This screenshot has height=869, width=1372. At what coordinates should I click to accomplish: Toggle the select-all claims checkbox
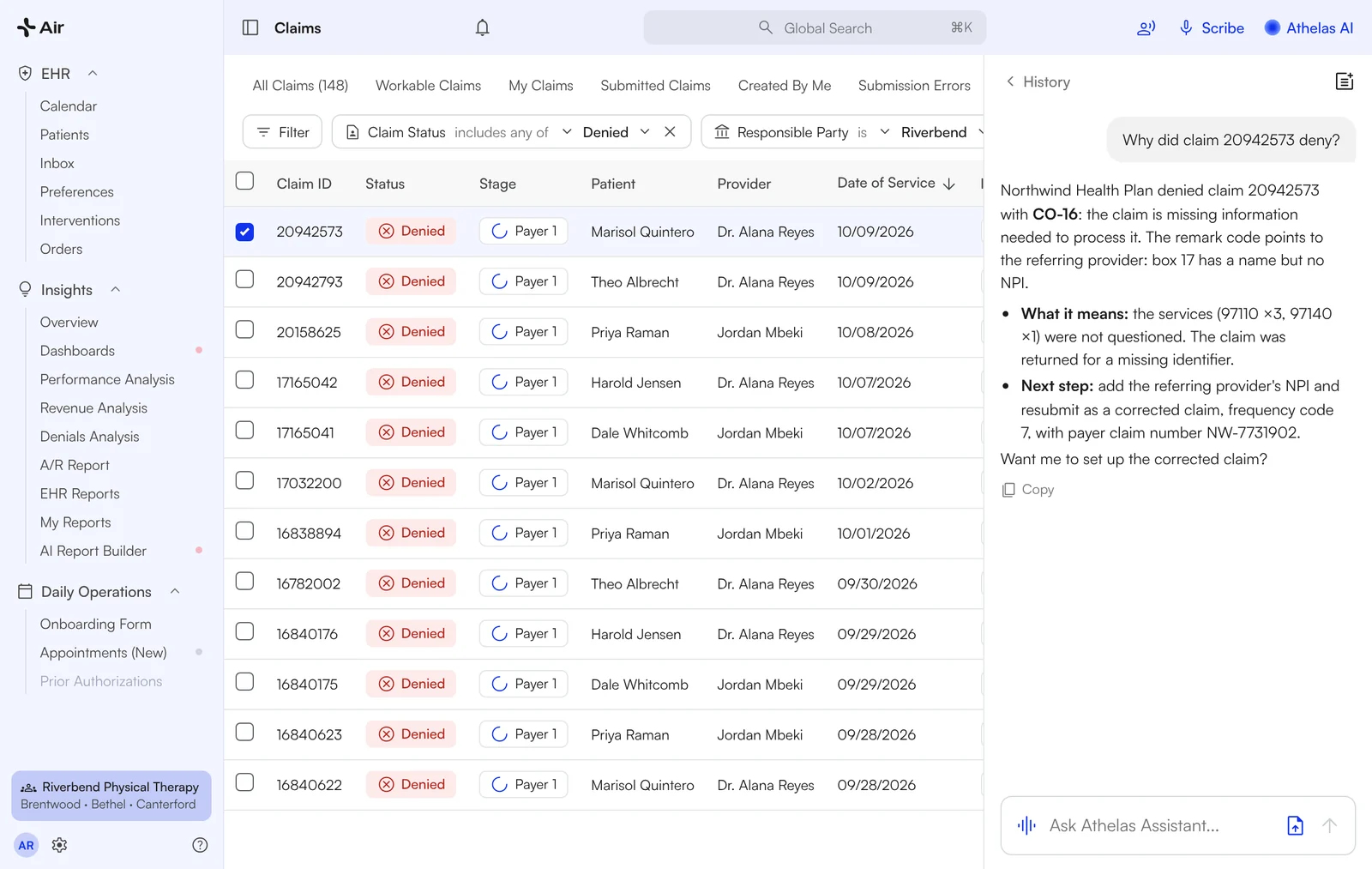pyautogui.click(x=244, y=181)
